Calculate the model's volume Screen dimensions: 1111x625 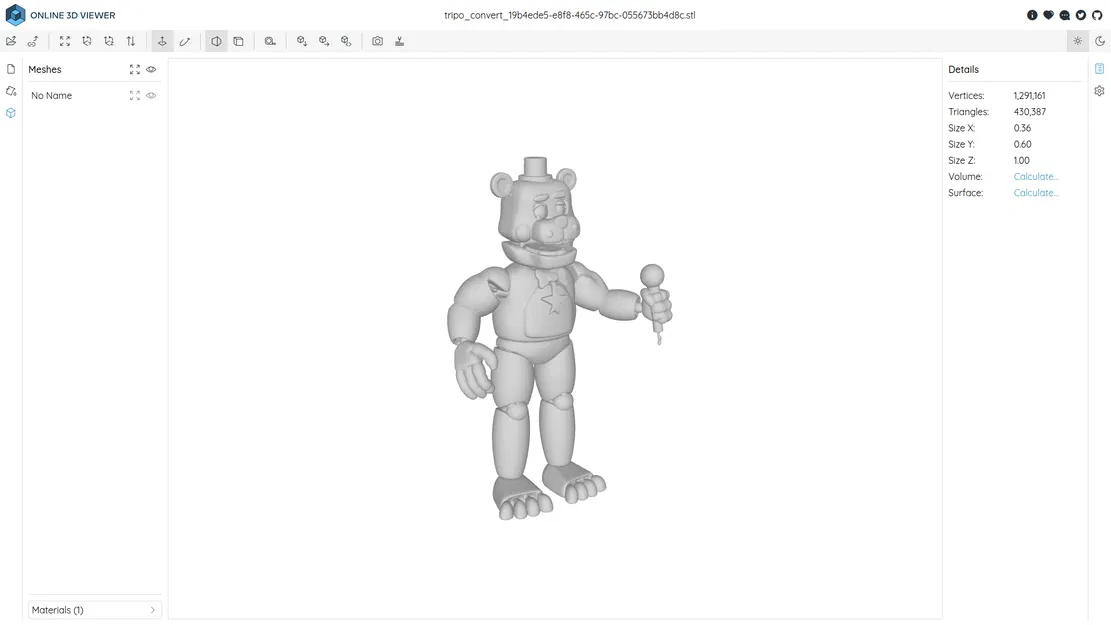1035,176
